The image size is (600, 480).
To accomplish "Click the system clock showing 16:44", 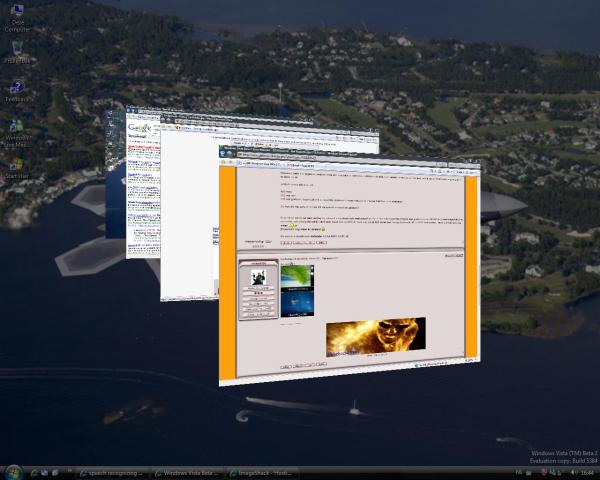I will coord(587,473).
